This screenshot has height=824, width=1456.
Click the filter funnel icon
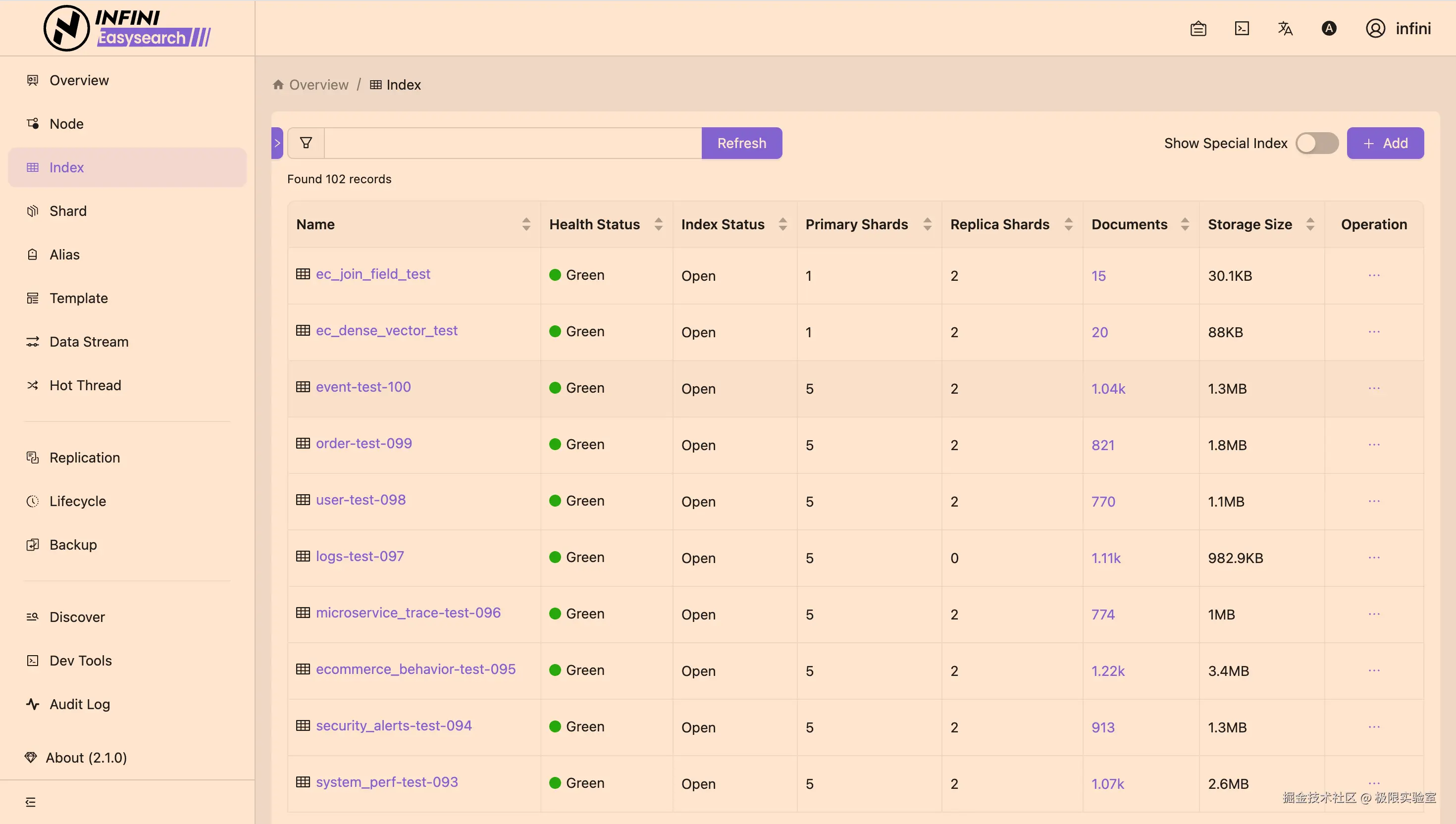pos(306,143)
